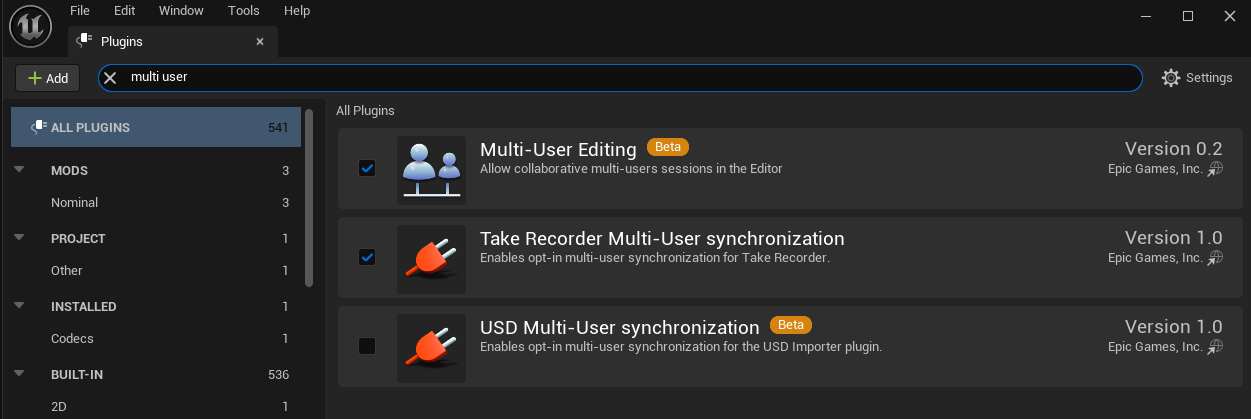Click the Multi-User Editing plugin icon
The image size is (1251, 419).
point(431,170)
